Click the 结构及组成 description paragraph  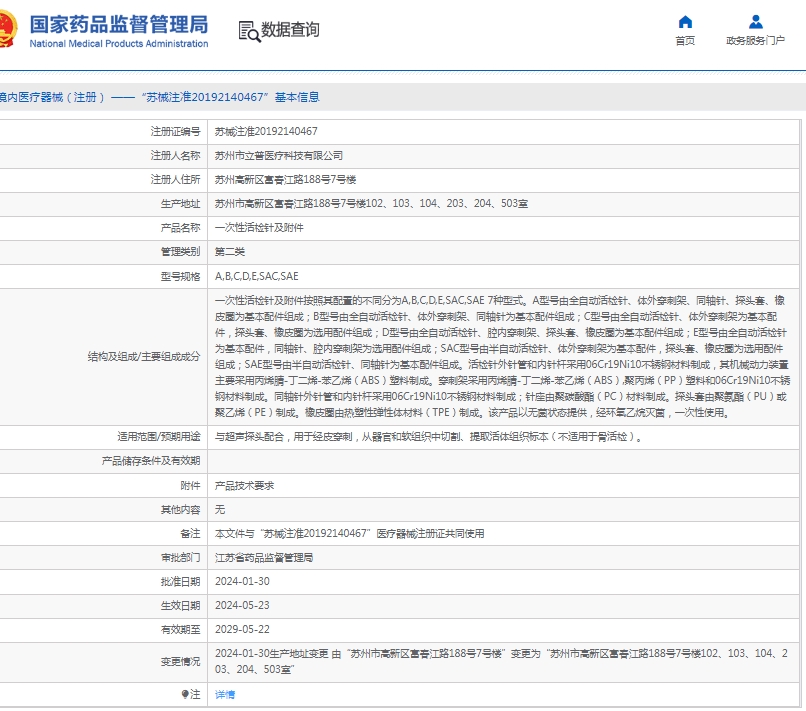tap(502, 356)
